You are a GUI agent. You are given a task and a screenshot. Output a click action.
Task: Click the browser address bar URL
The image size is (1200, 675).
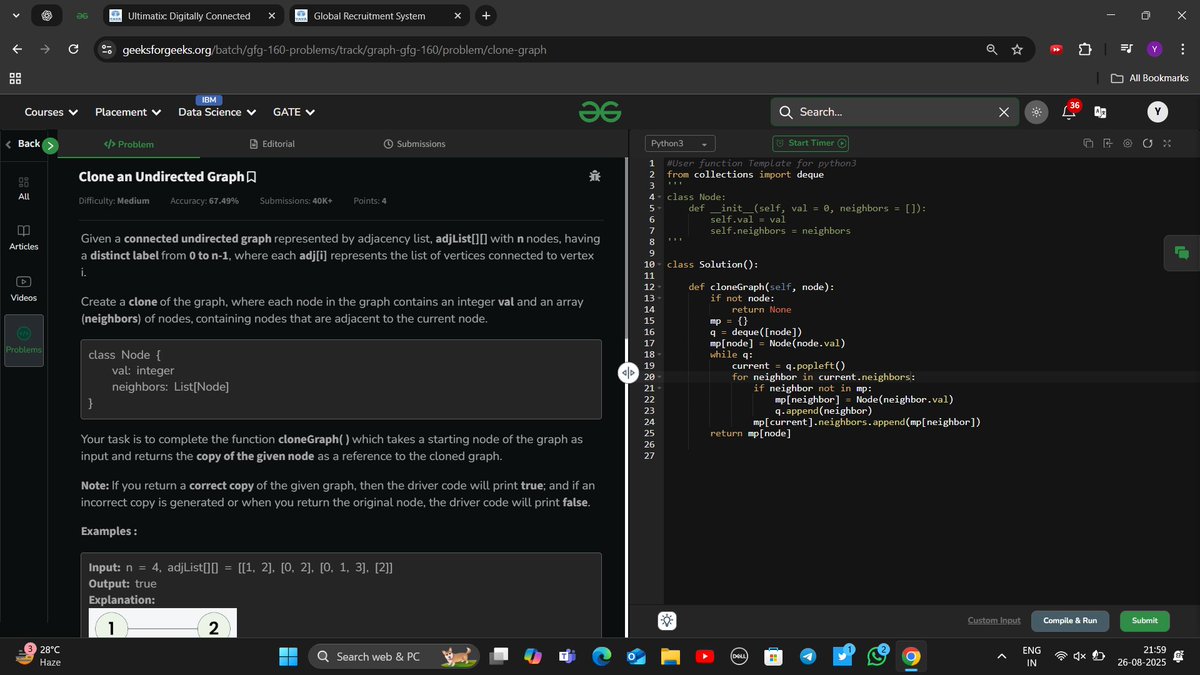[x=334, y=49]
